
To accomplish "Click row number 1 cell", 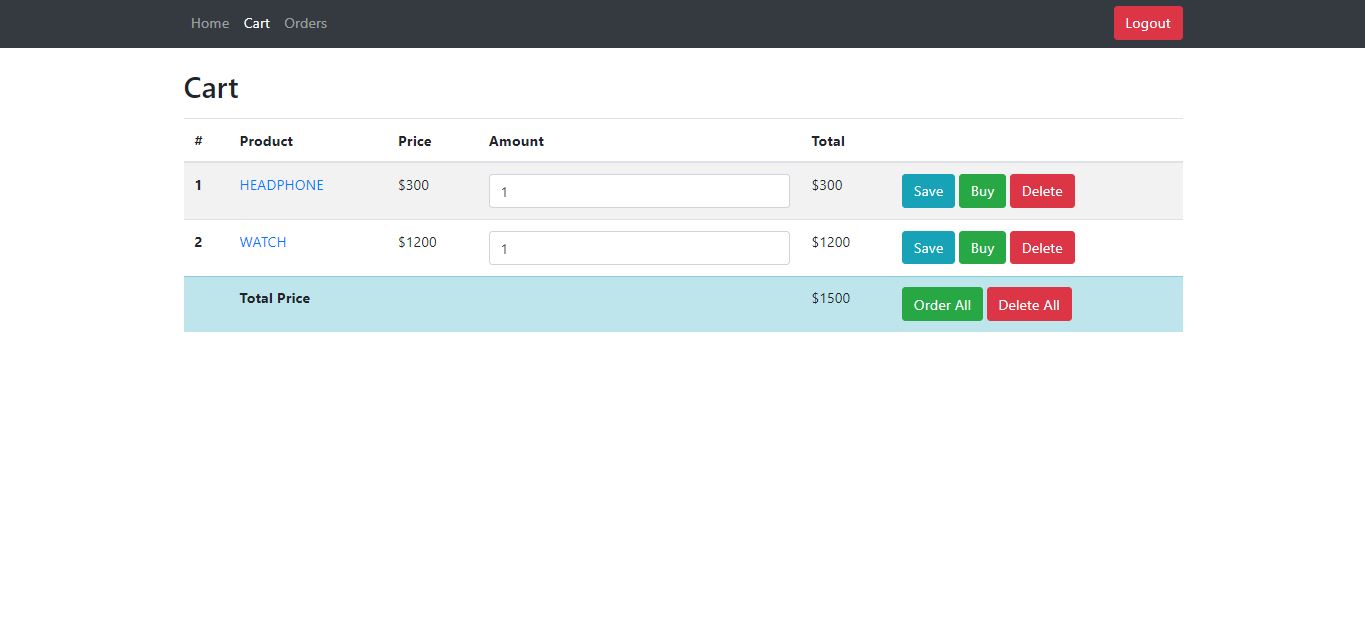I will pyautogui.click(x=198, y=185).
